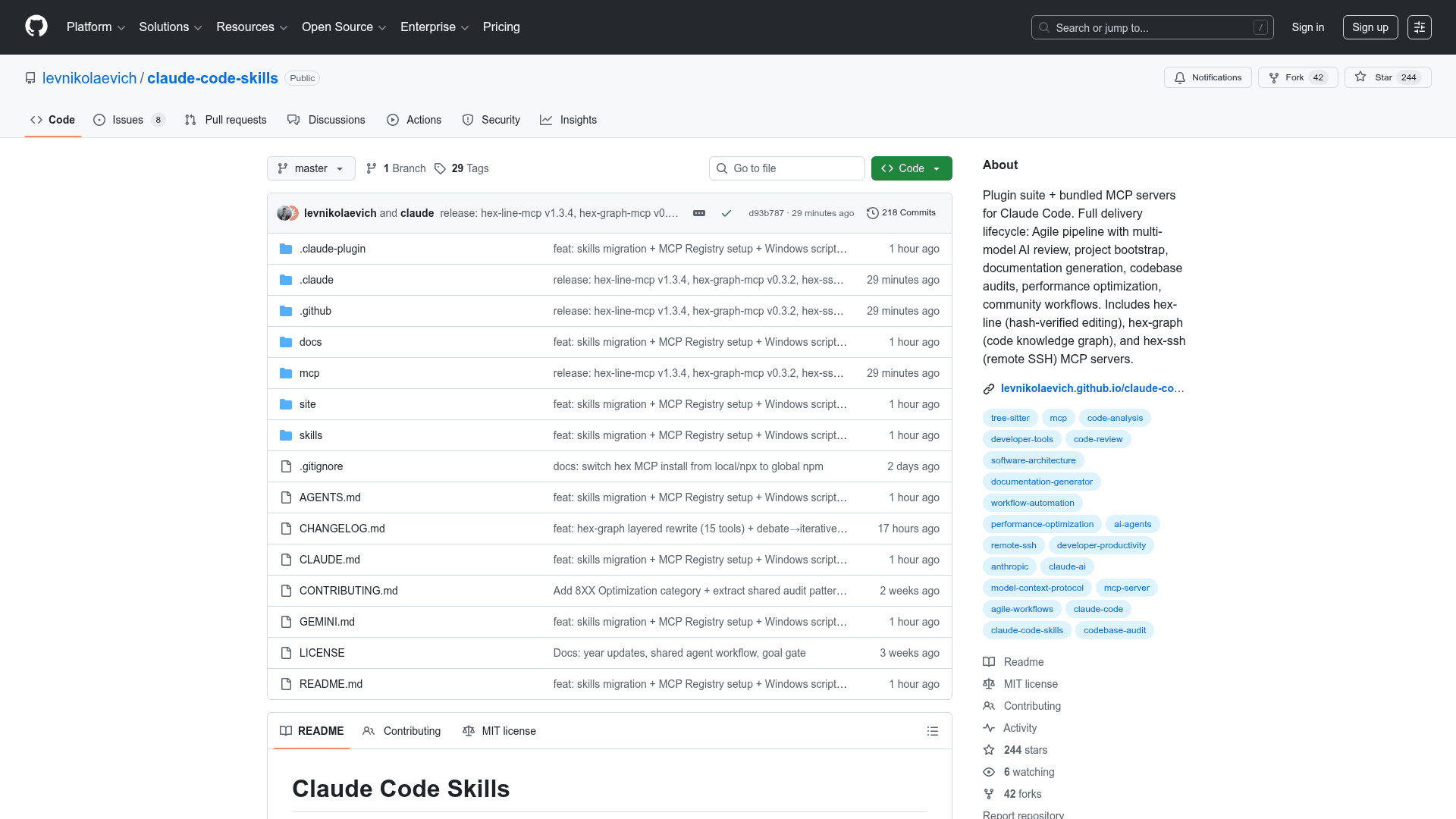1456x819 pixels.
Task: Expand the Platform navigation menu
Action: [96, 27]
